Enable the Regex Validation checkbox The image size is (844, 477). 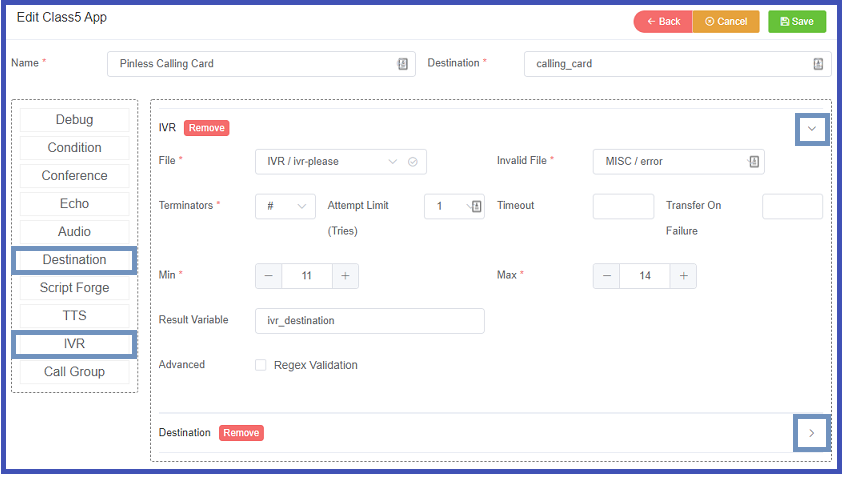261,365
